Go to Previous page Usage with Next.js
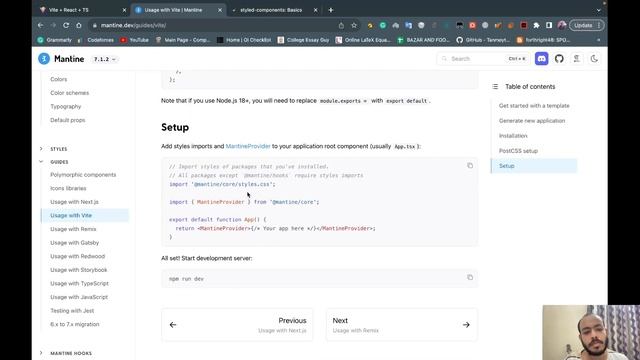This screenshot has width=640, height=360. pyautogui.click(x=237, y=325)
